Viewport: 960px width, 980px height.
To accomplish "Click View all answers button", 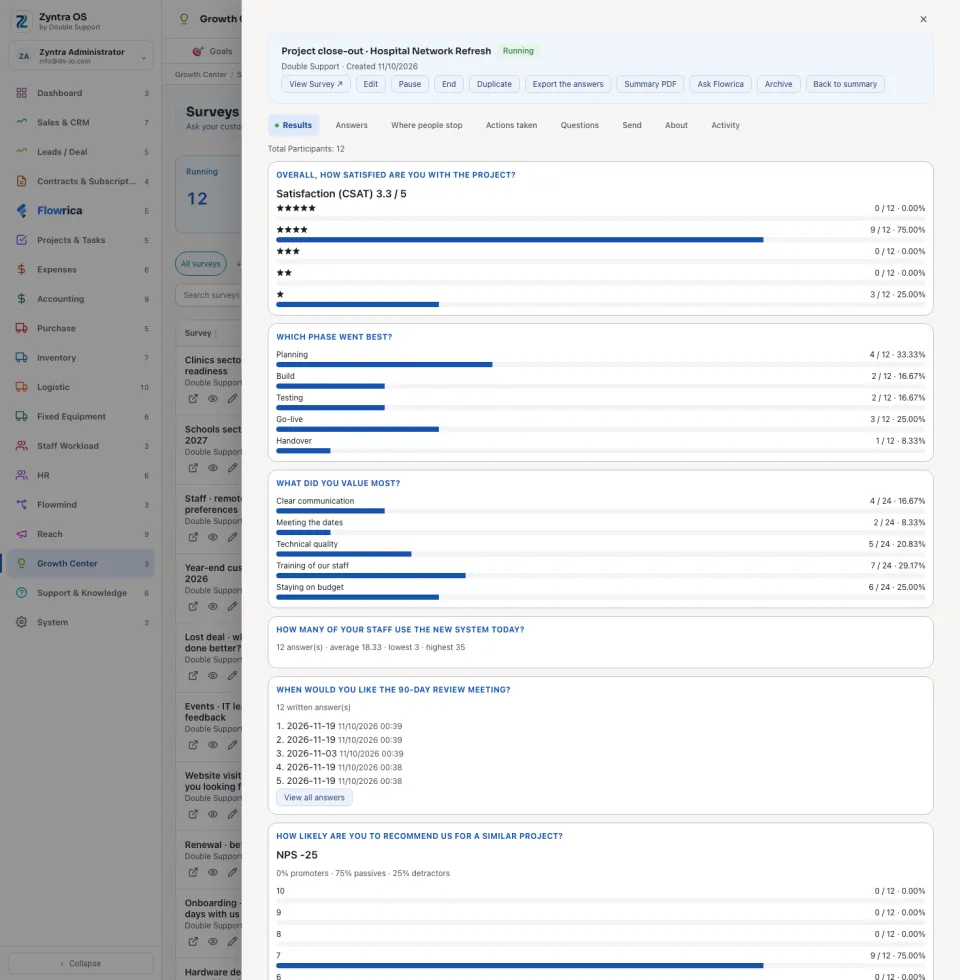I will pos(314,798).
